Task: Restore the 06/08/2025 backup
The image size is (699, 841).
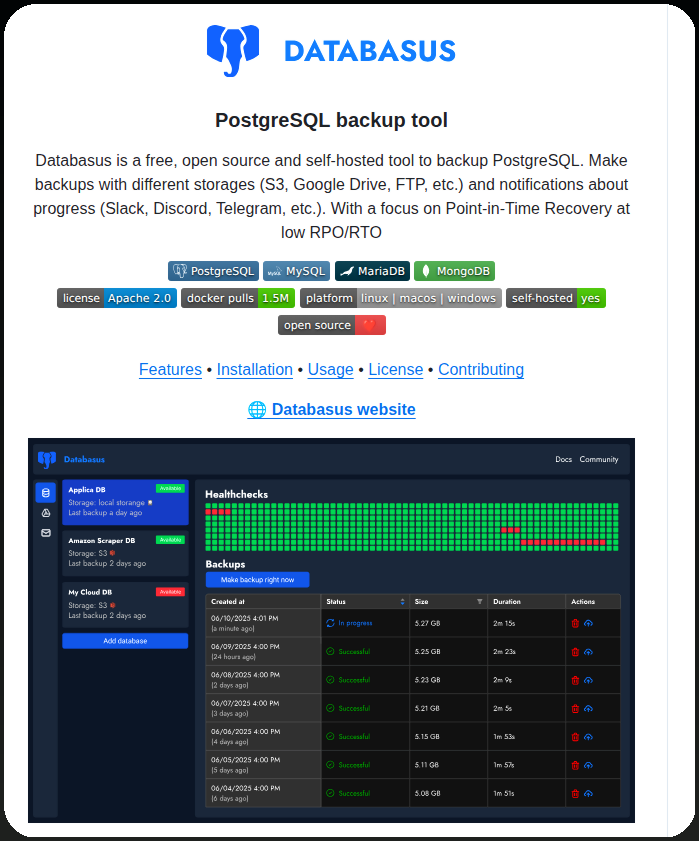Action: pyautogui.click(x=588, y=680)
